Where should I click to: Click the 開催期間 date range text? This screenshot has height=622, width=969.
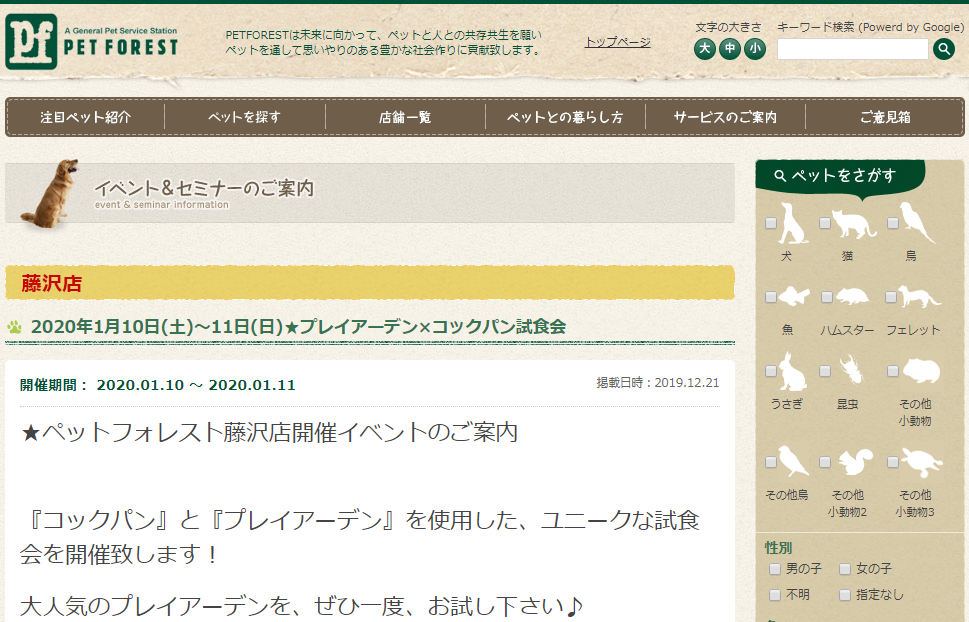(x=158, y=385)
